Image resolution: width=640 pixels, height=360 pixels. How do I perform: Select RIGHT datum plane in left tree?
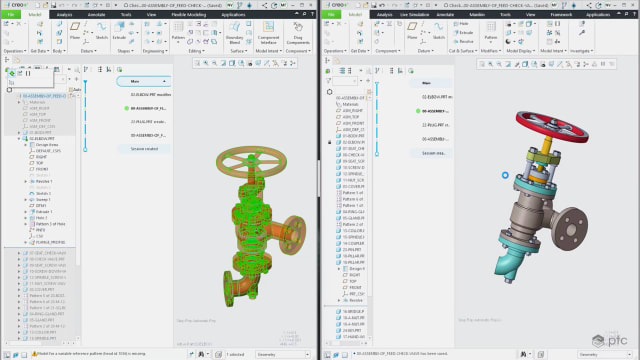(41, 157)
